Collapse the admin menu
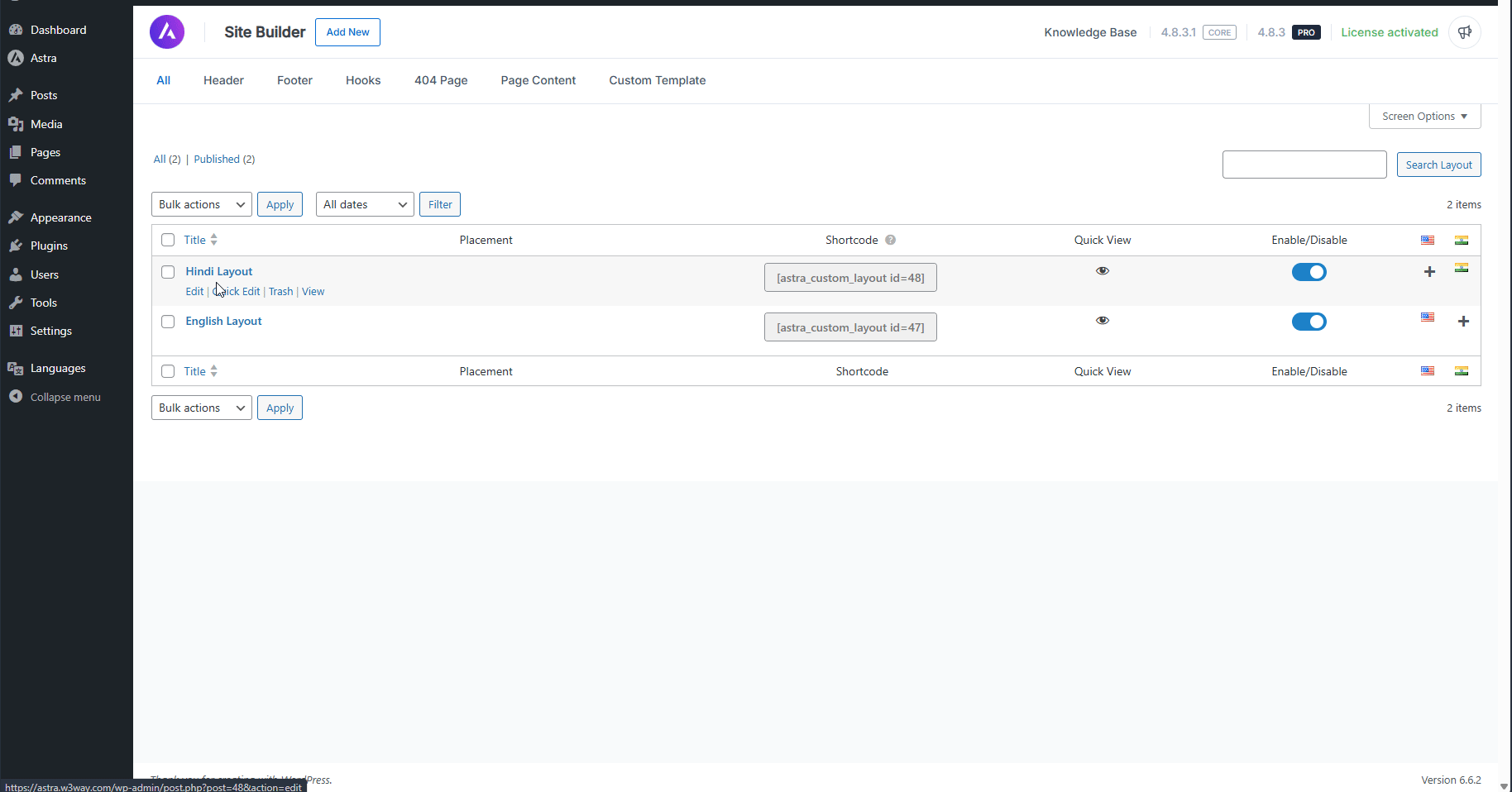 [66, 397]
